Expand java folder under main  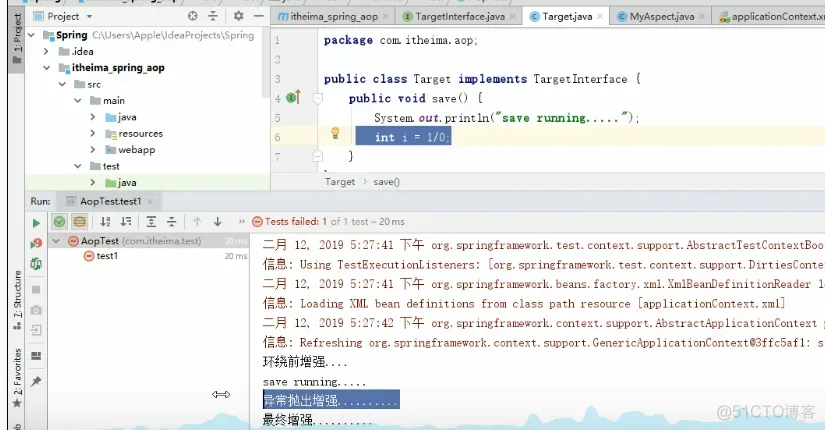point(93,117)
